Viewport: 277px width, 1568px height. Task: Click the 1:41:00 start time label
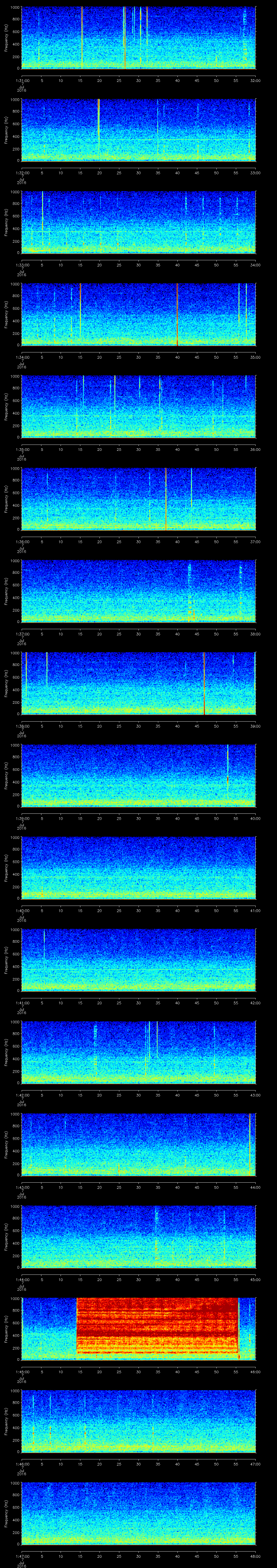coord(22,1003)
